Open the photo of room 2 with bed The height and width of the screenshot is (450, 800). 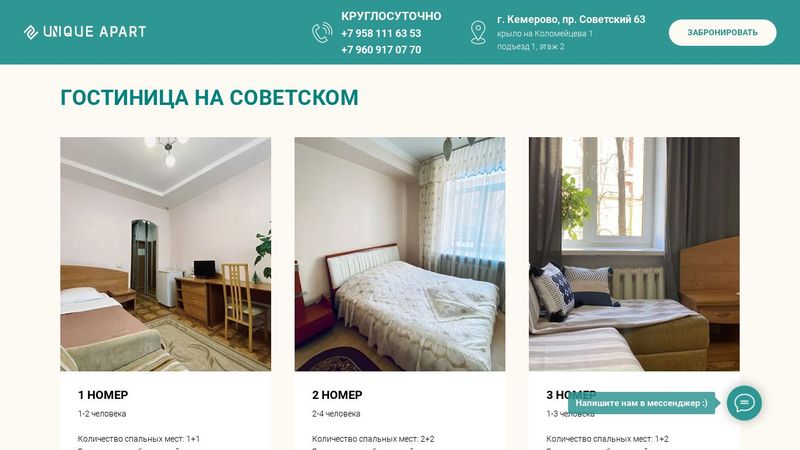coord(400,254)
